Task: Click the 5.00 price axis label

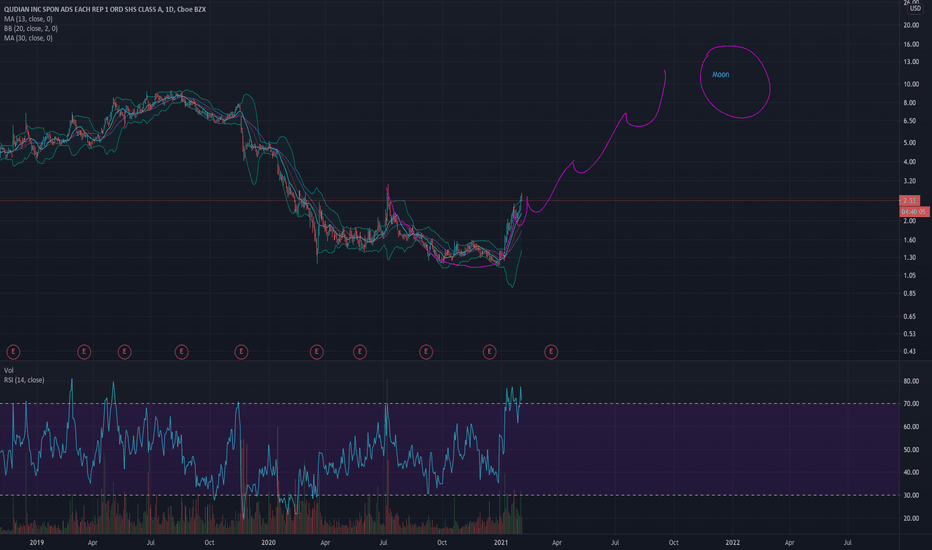Action: [909, 143]
